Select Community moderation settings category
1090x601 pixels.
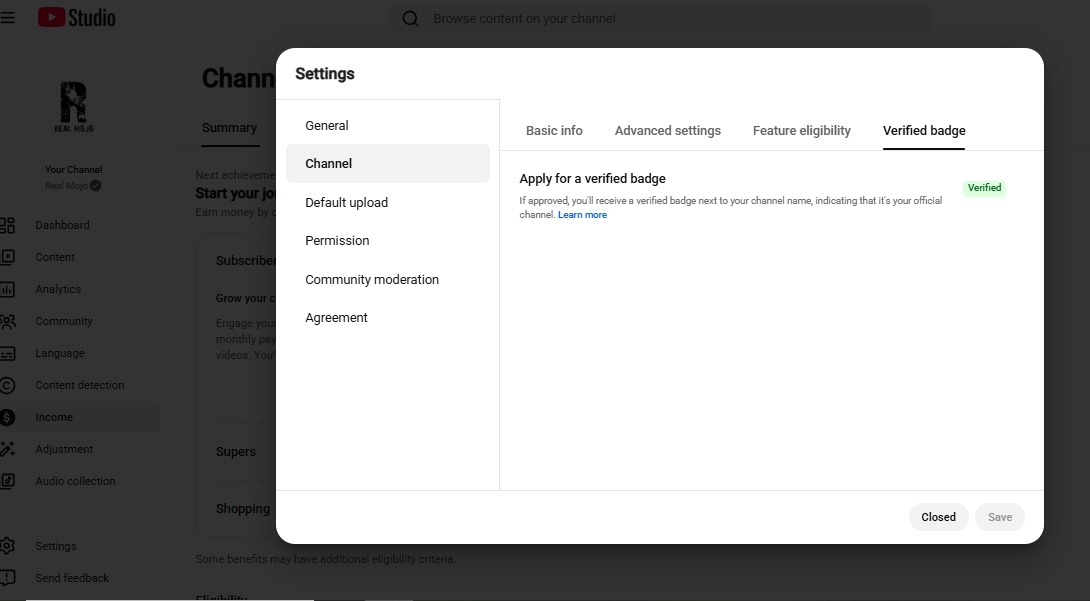coord(388,279)
